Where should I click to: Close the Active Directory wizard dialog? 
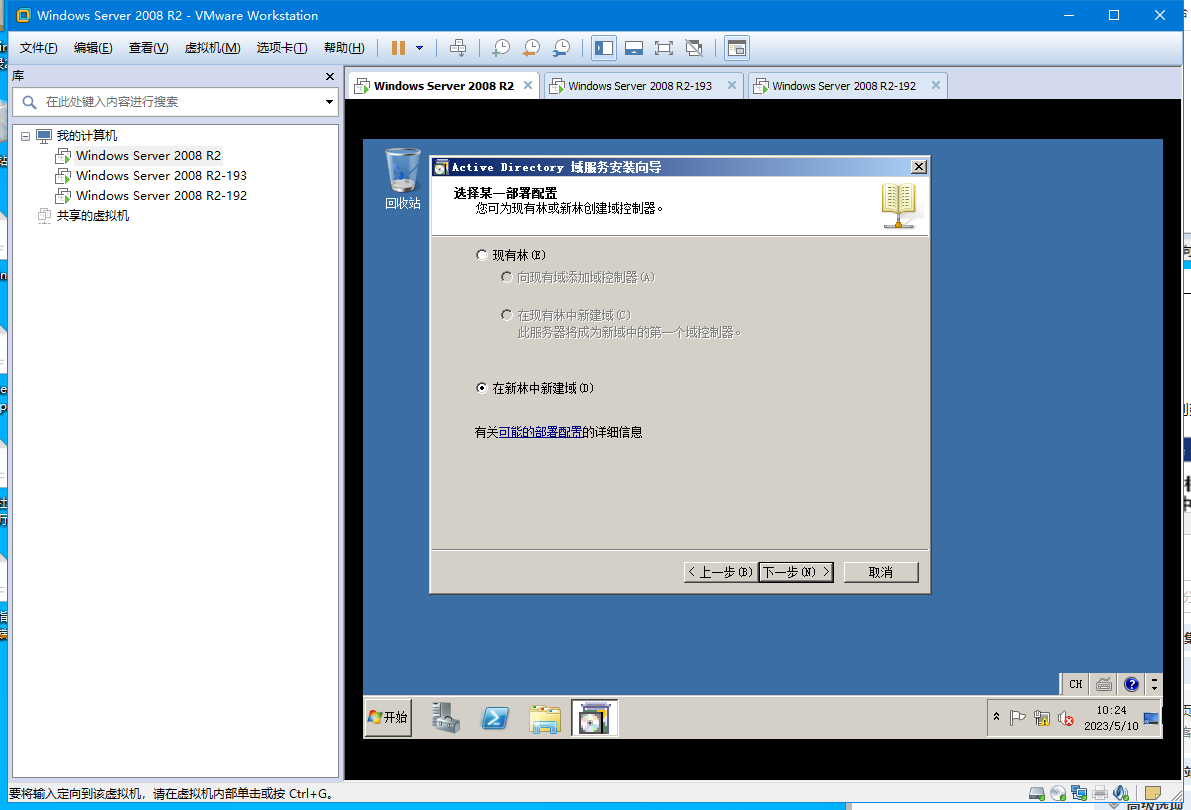tap(919, 167)
